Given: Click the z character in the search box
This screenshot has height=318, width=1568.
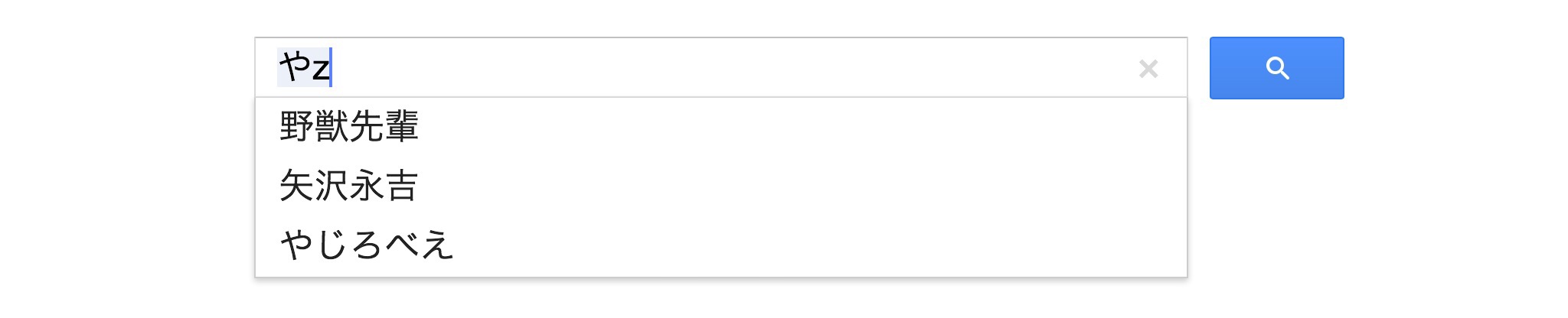Looking at the screenshot, I should point(320,70).
